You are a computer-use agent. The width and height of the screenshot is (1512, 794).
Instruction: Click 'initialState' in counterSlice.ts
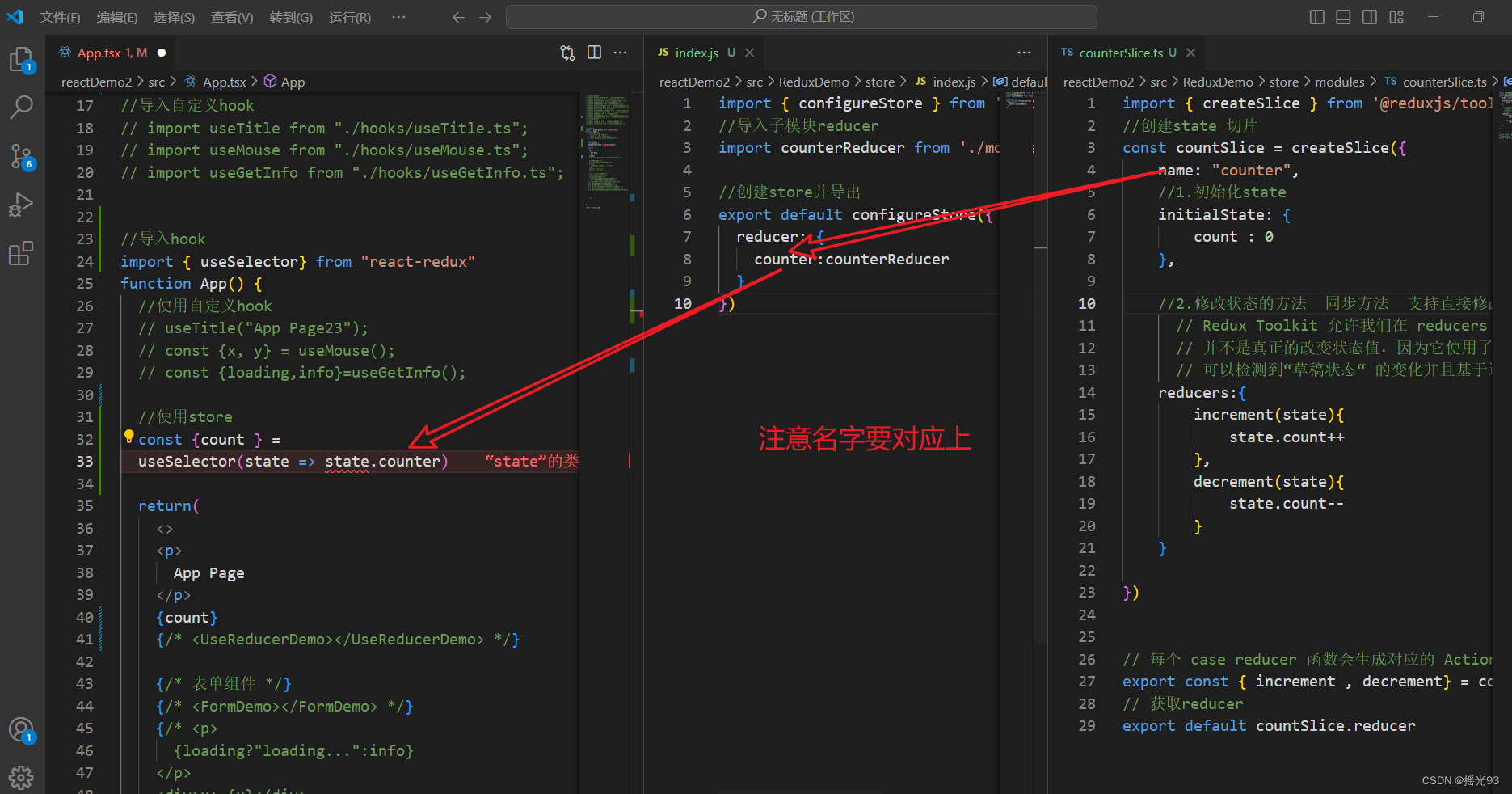(x=1211, y=215)
